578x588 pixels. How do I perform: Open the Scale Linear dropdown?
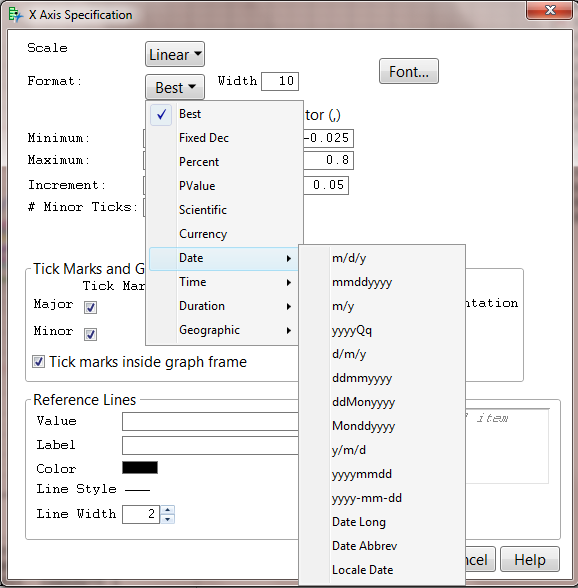[175, 54]
